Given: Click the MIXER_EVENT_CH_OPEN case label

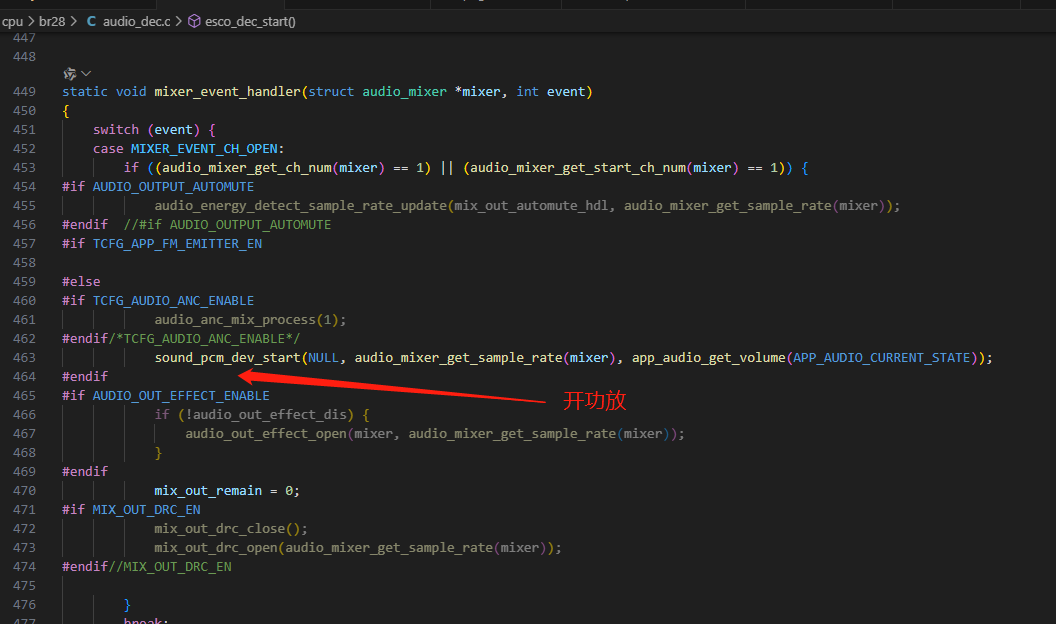Looking at the screenshot, I should point(204,149).
